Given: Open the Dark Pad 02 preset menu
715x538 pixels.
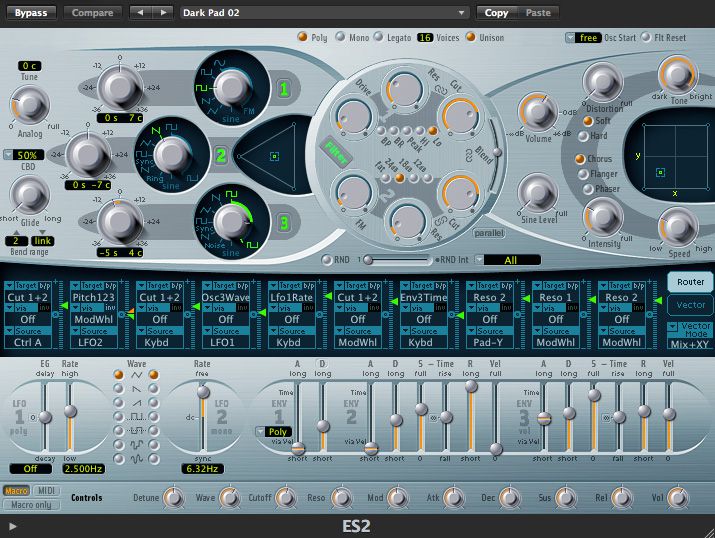Looking at the screenshot, I should click(x=324, y=13).
